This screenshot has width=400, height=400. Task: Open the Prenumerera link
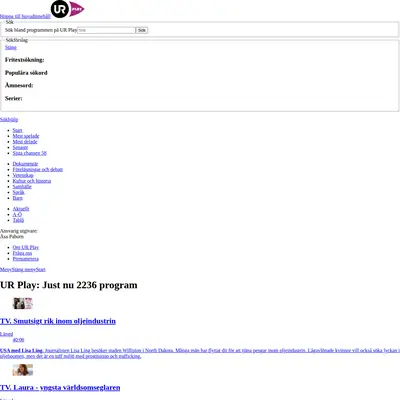point(26,259)
